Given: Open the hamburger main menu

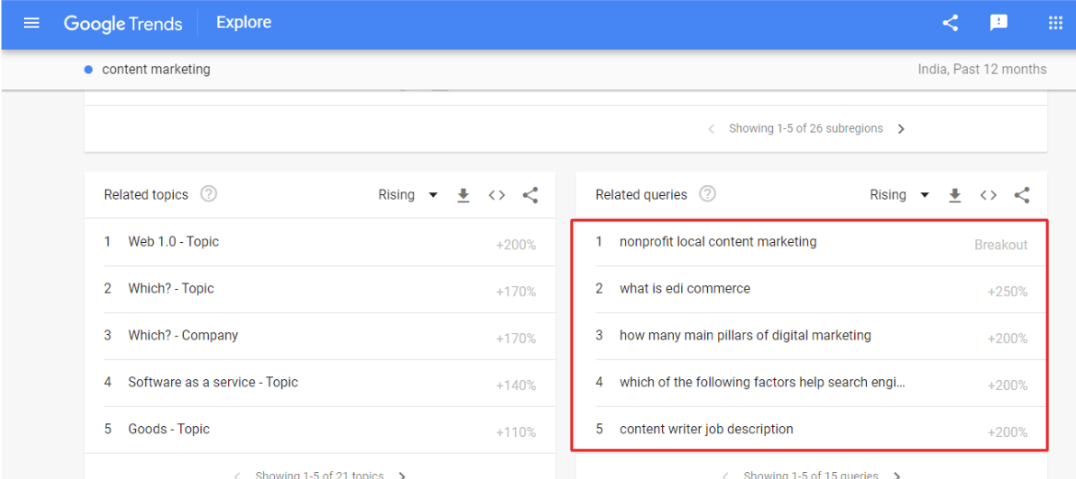Looking at the screenshot, I should 31,23.
